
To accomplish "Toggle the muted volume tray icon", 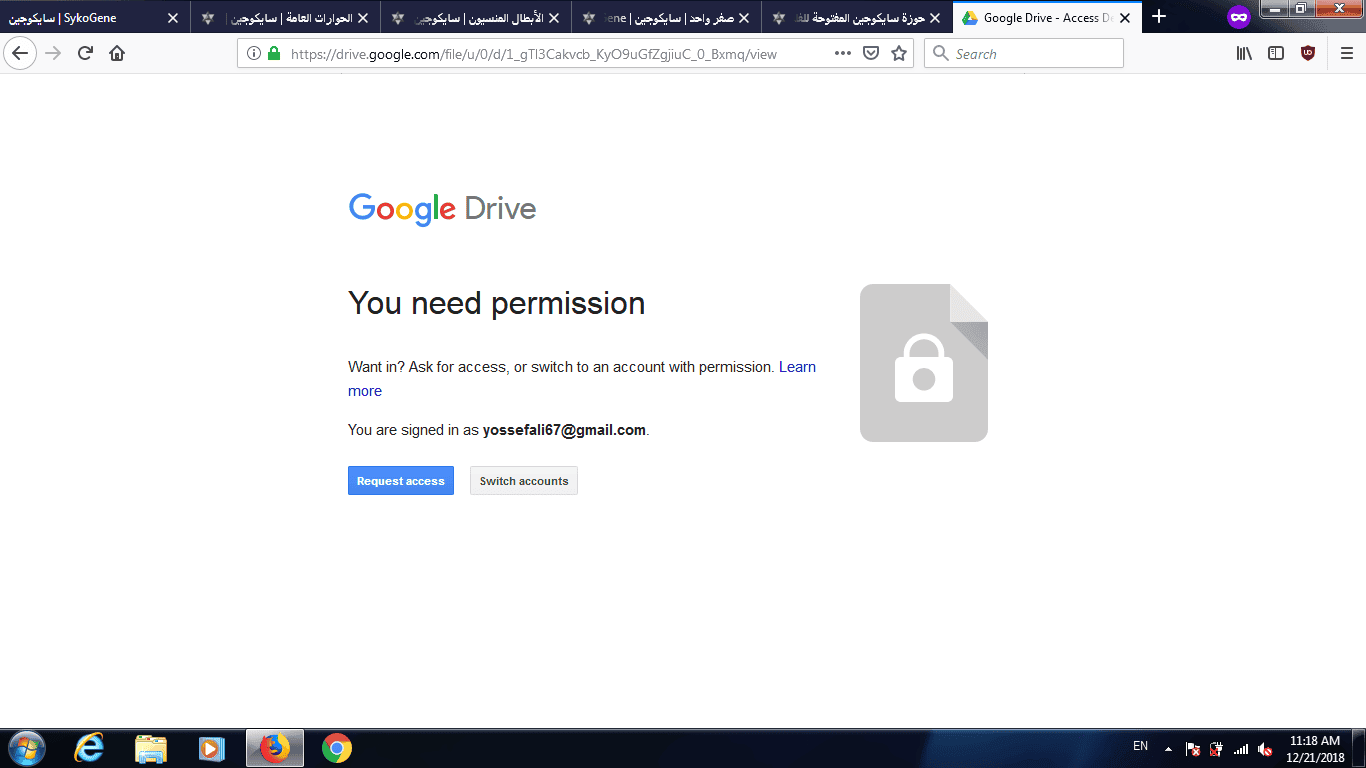I will click(1265, 749).
